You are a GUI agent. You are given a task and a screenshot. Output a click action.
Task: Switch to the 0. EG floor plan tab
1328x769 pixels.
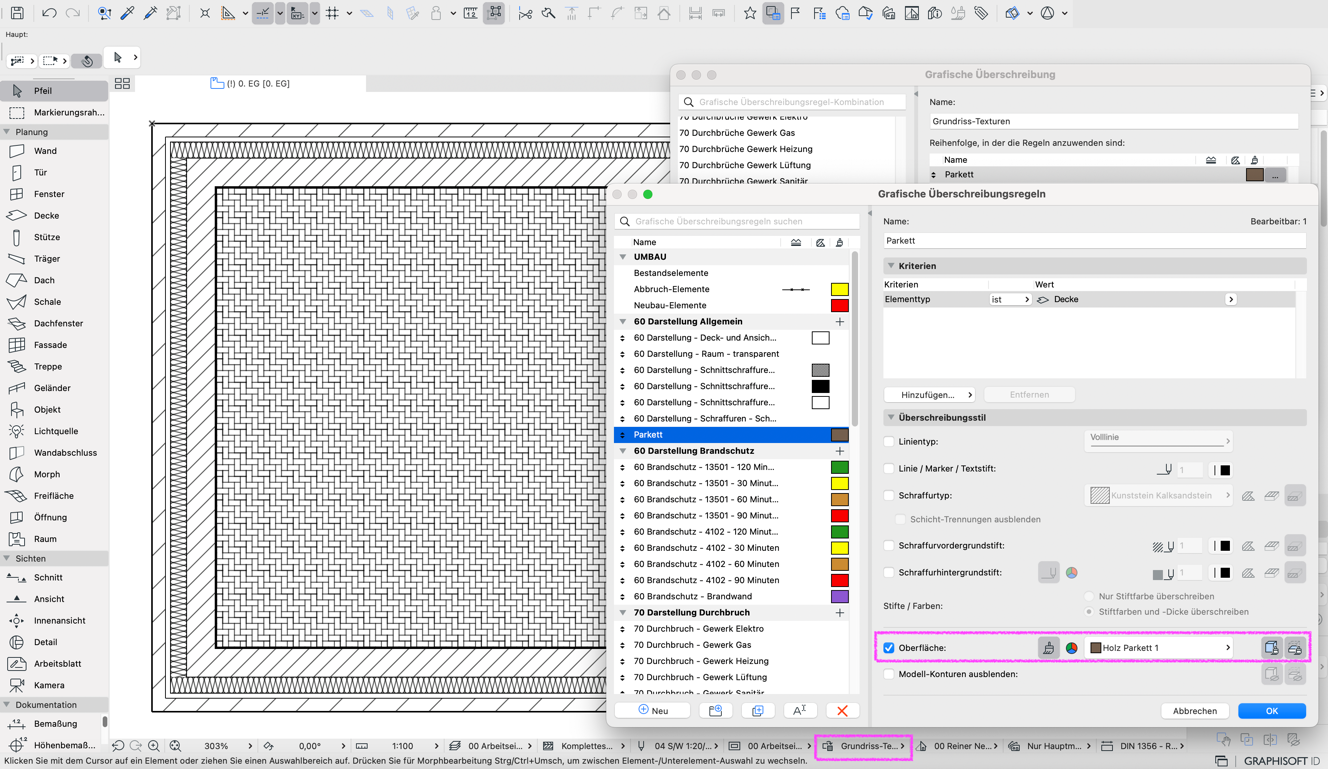250,84
